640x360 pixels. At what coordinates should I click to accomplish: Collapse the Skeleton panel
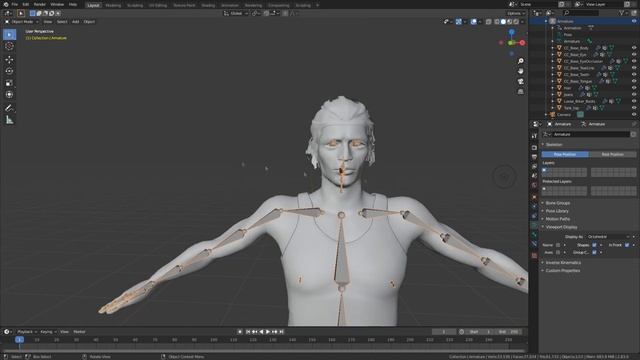coord(554,144)
